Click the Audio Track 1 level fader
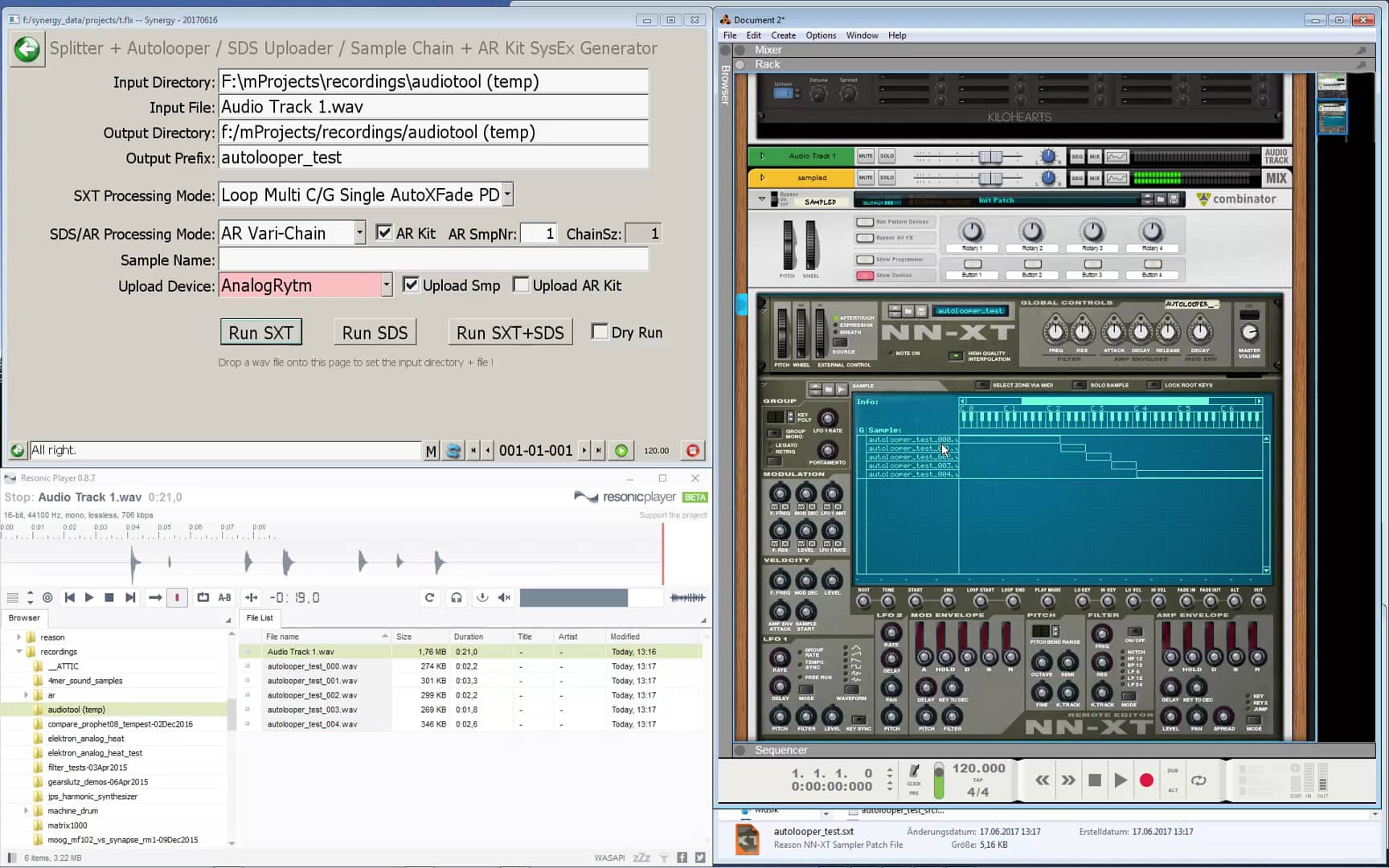Viewport: 1389px width, 868px height. tap(990, 156)
